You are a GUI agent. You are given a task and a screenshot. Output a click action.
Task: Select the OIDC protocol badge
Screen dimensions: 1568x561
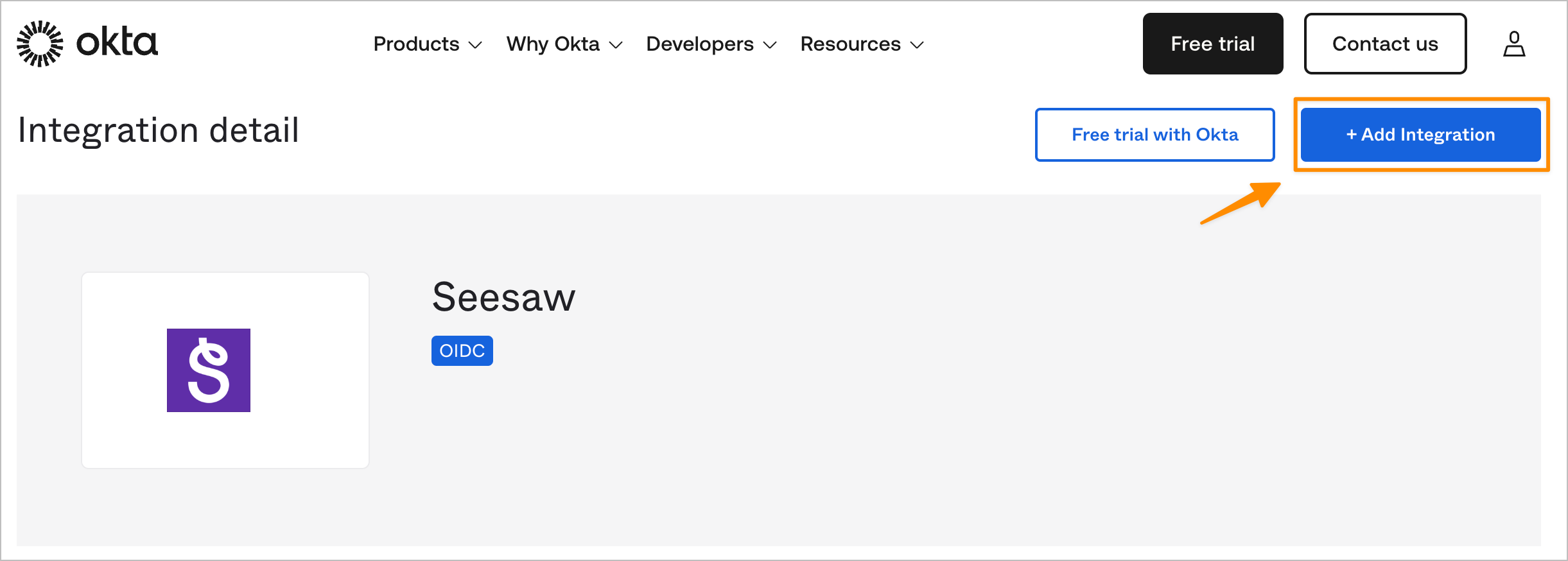462,350
